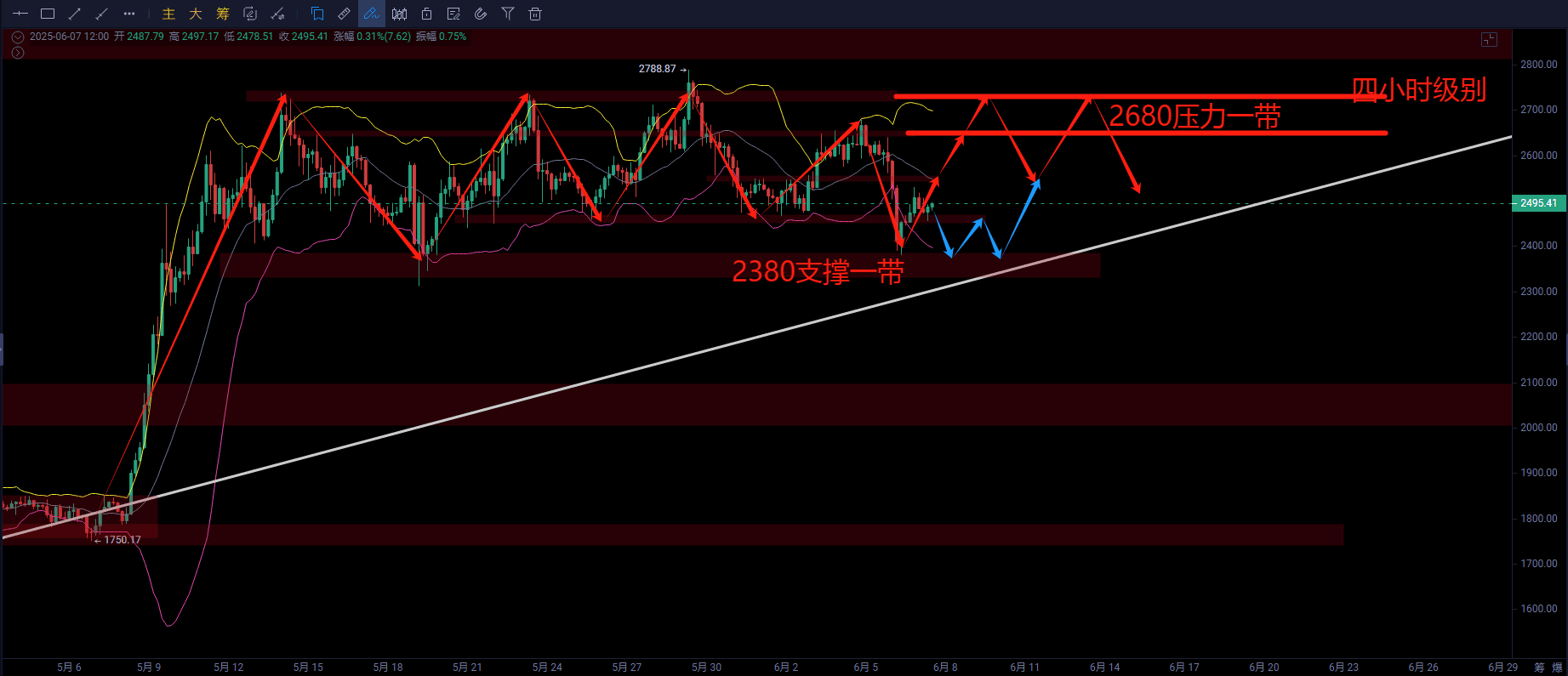Click the line-with-lock drawing icon
This screenshot has height=676, width=1568.
277,14
